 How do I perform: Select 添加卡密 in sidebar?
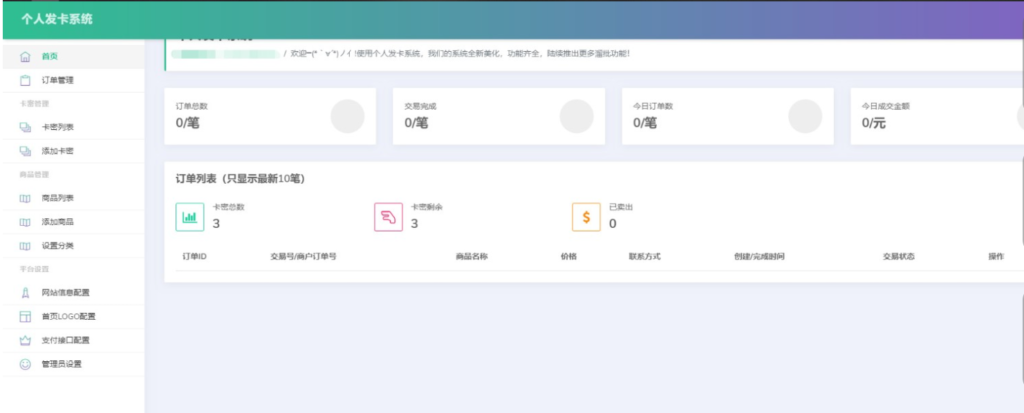point(72,151)
